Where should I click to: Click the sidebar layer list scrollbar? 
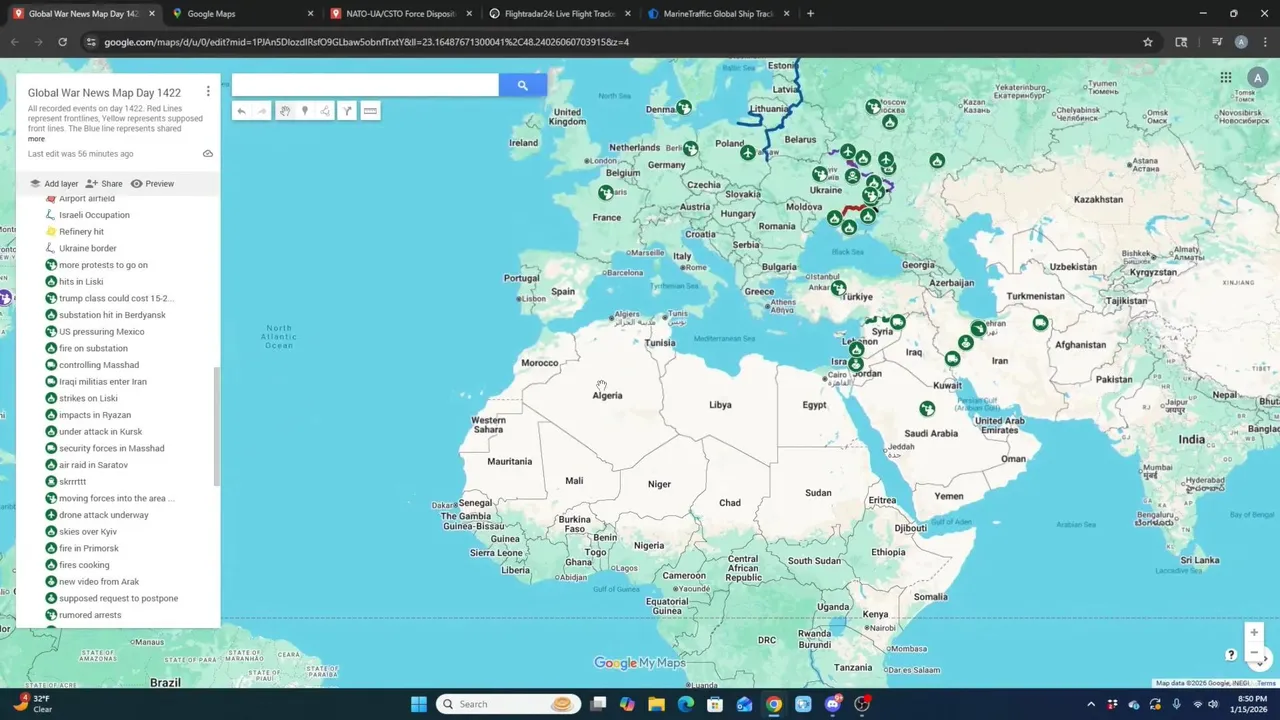[x=216, y=427]
